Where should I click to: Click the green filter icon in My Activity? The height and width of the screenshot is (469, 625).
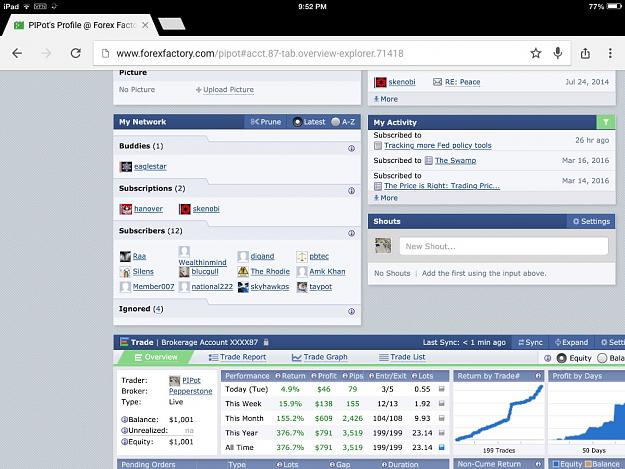point(605,122)
